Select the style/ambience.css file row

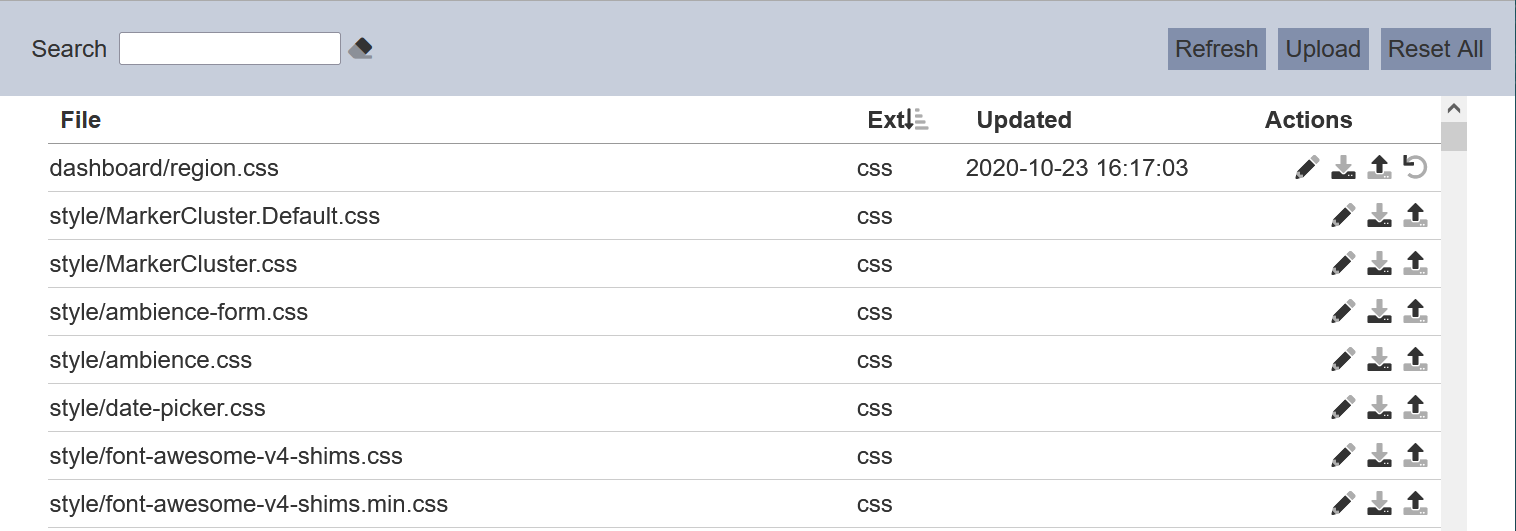tap(744, 359)
